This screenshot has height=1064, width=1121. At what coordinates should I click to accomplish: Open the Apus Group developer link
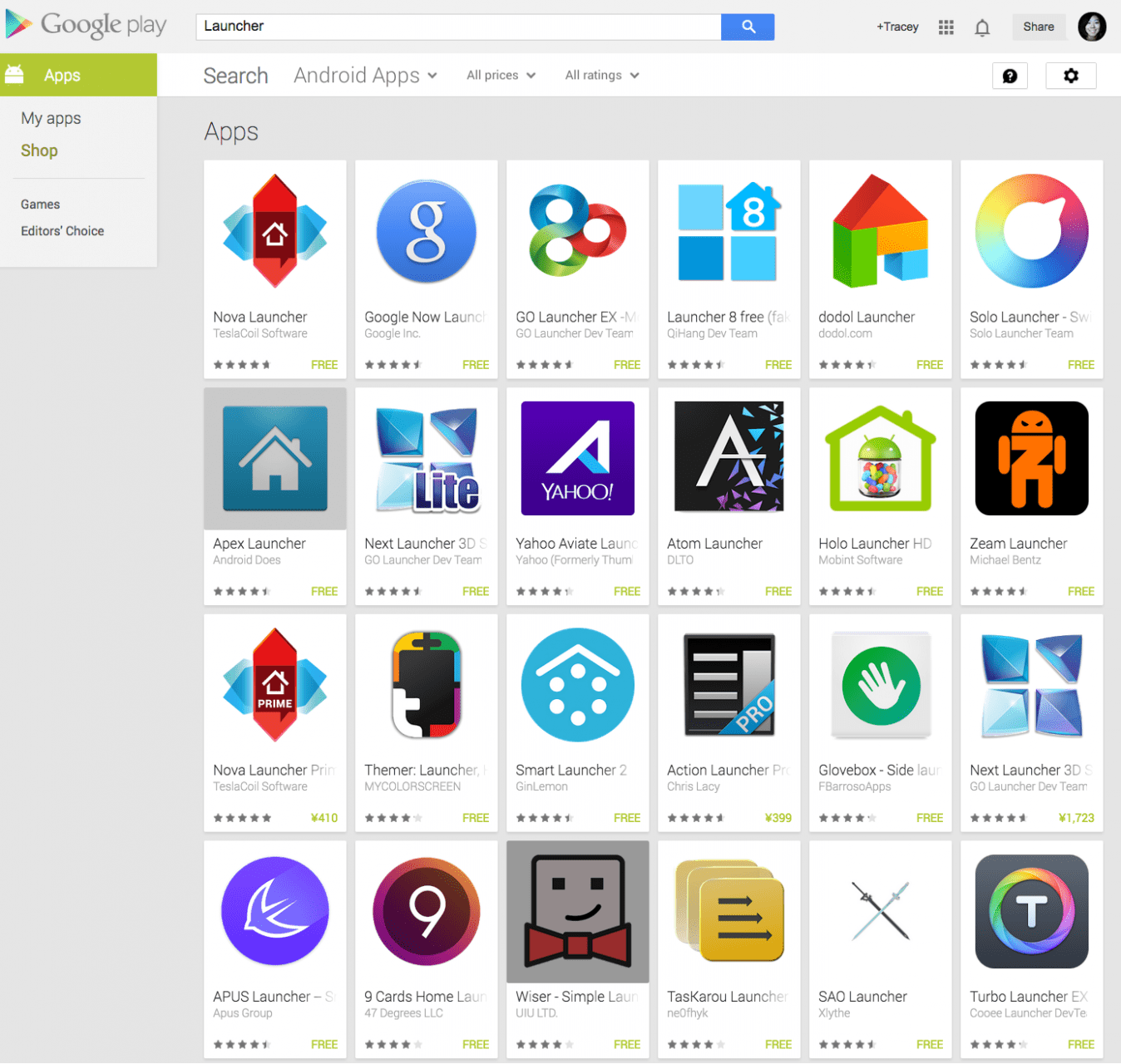pos(243,1013)
